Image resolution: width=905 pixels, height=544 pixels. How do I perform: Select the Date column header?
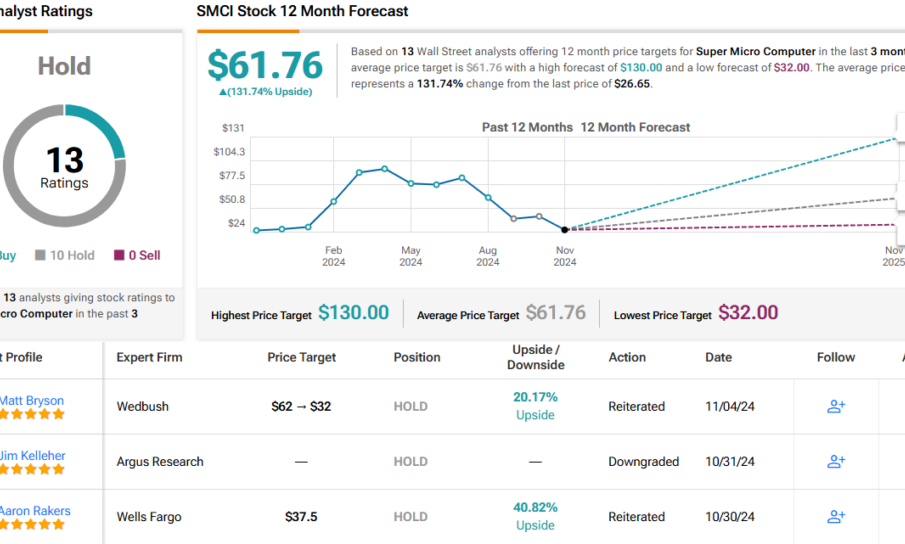coord(719,357)
